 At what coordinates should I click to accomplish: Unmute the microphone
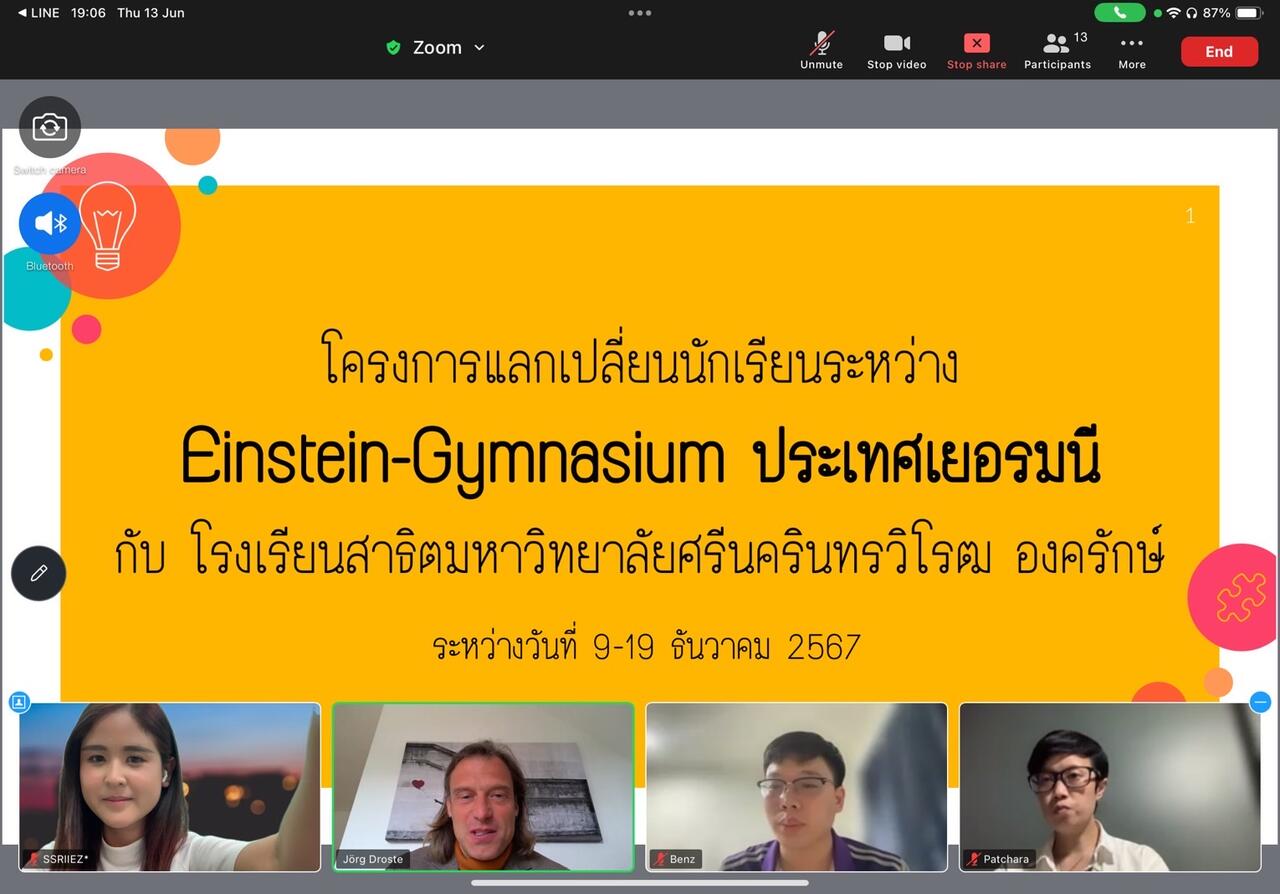click(x=821, y=50)
